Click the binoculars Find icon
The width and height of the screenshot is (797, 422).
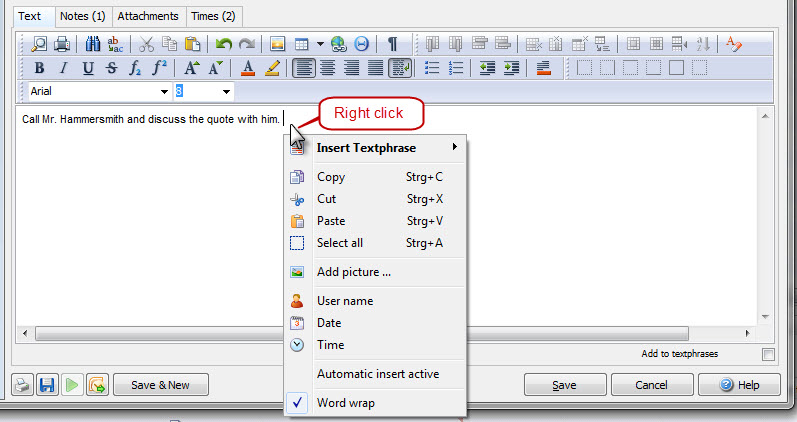coord(92,44)
